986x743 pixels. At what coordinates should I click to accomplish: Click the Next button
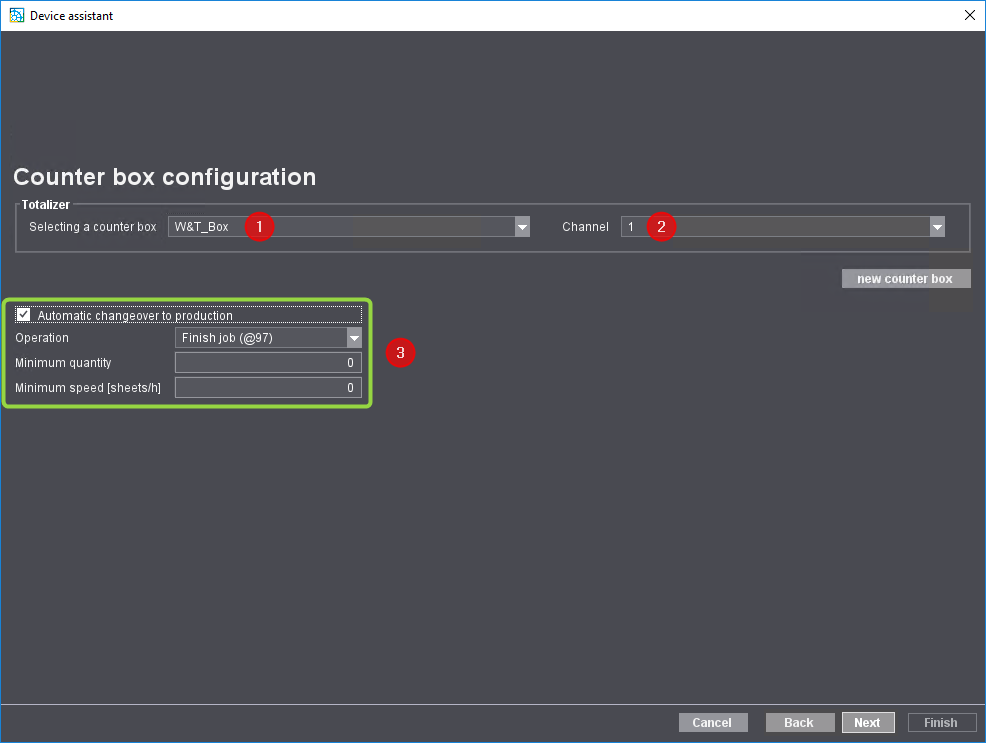coord(867,722)
